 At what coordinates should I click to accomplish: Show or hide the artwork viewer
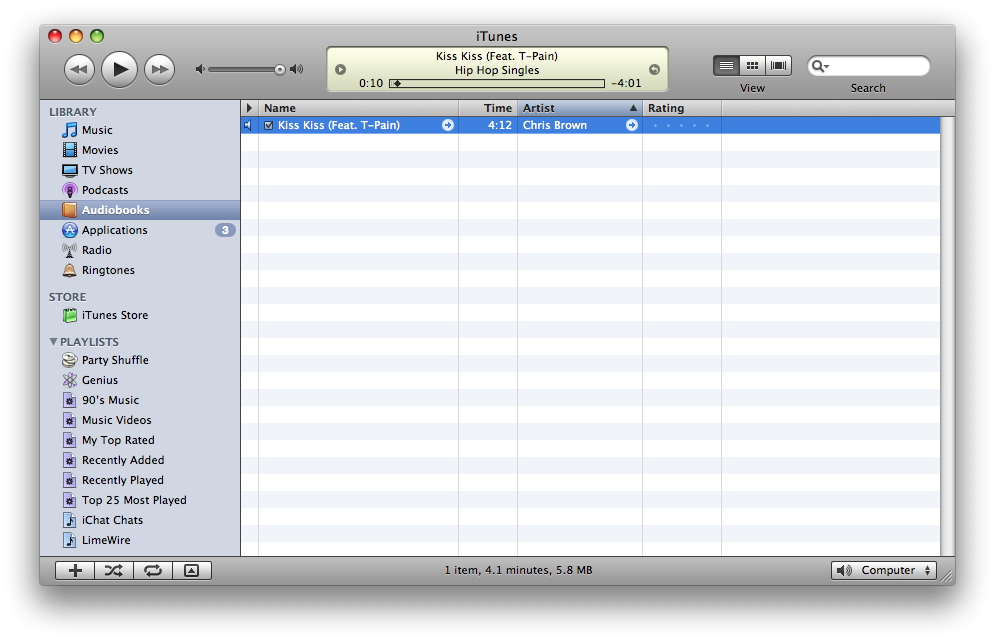tap(192, 571)
